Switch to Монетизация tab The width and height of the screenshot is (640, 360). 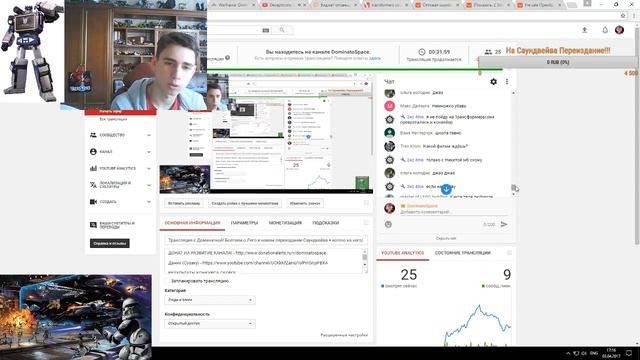coord(285,223)
